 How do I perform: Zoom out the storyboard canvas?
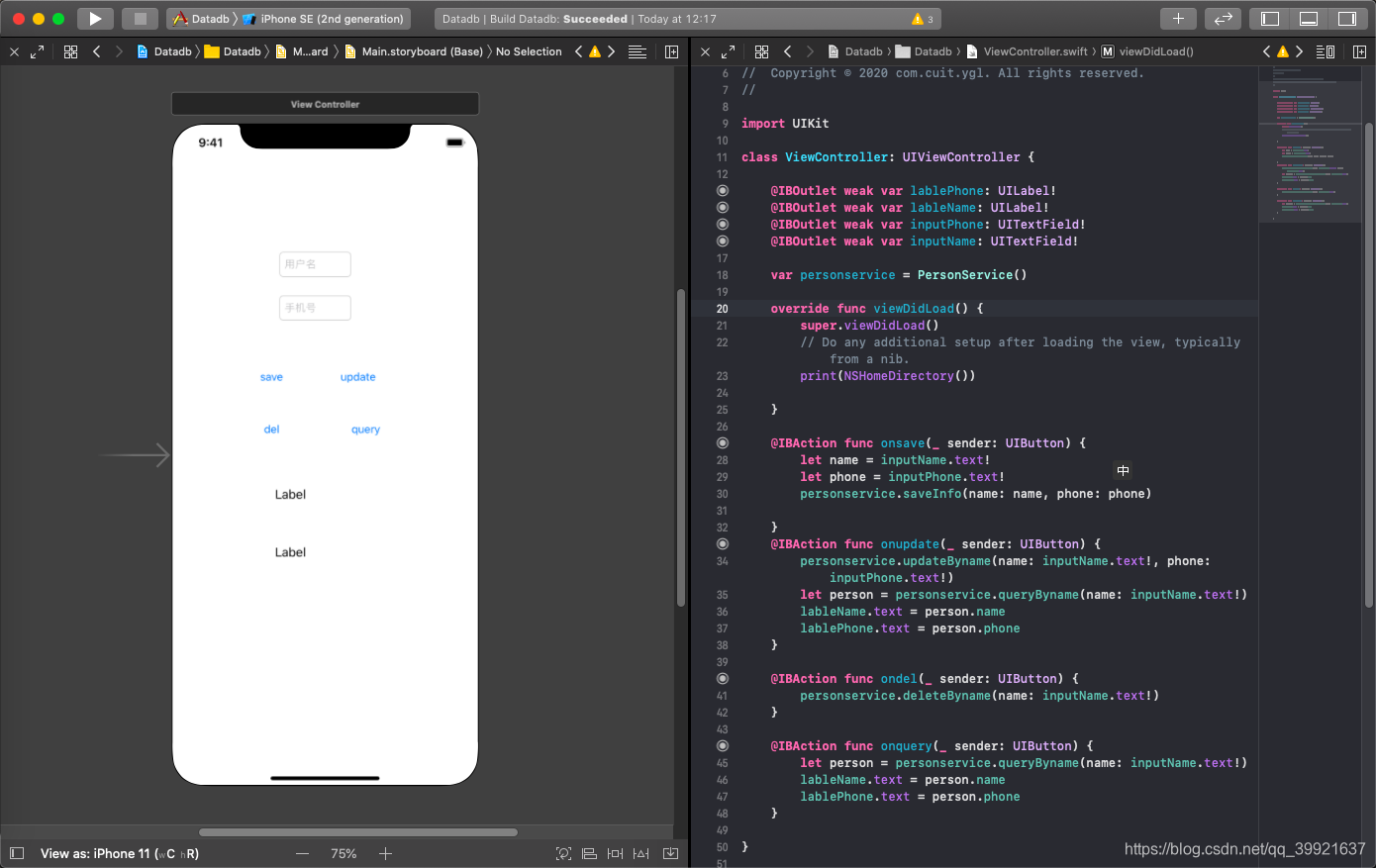pos(303,853)
